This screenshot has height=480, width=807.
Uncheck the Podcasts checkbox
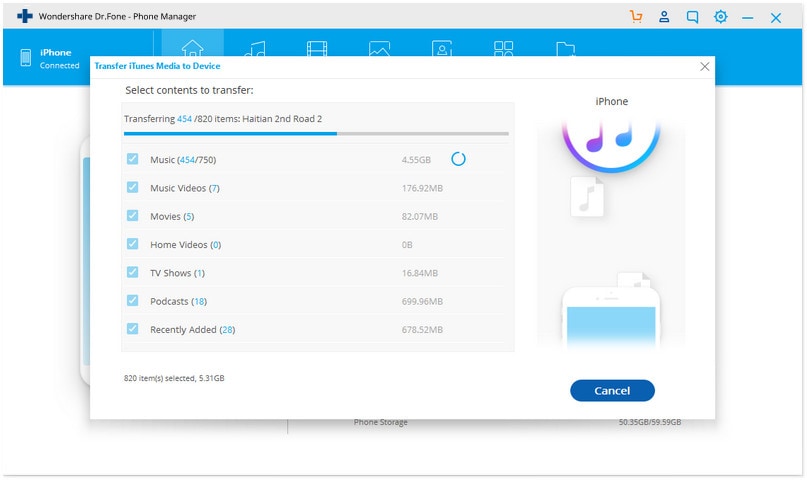pos(132,300)
